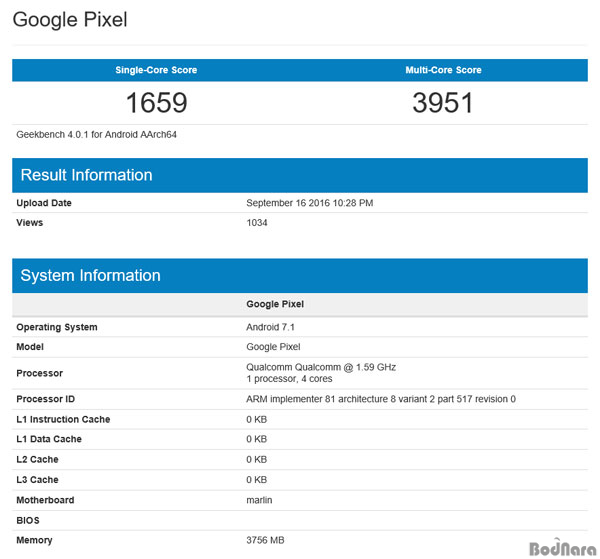Click the Views label
This screenshot has width=600, height=559.
point(29,223)
